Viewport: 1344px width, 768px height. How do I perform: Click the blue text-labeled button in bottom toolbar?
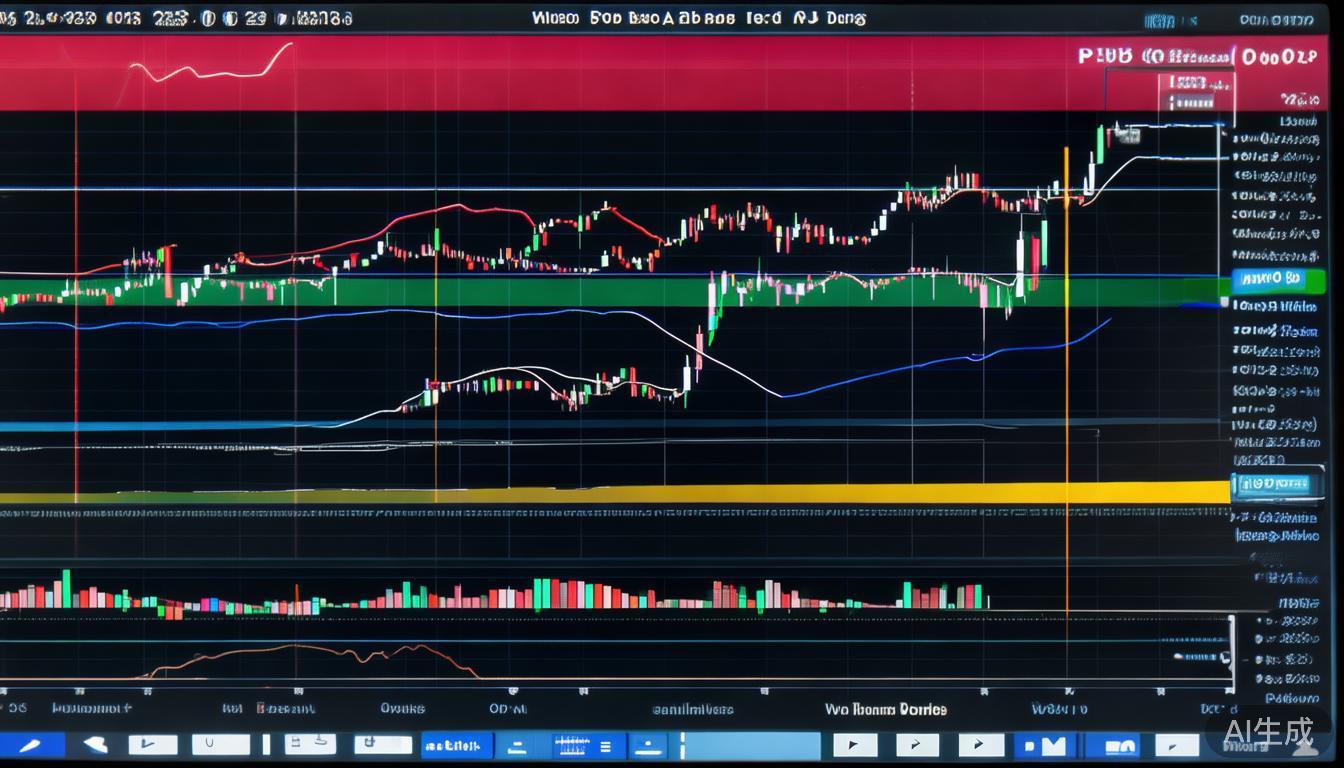click(456, 746)
